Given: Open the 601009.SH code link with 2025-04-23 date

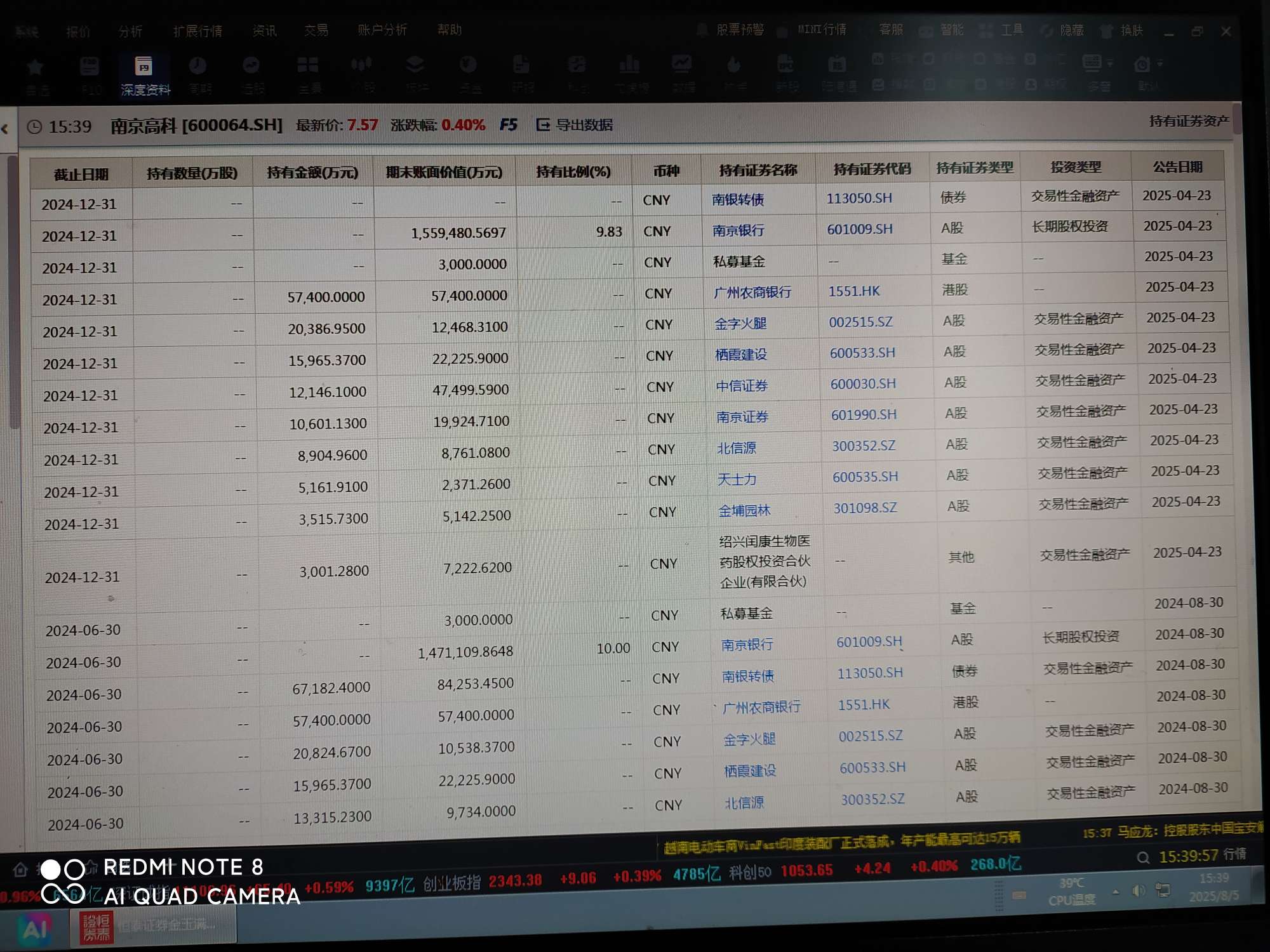Looking at the screenshot, I should [x=859, y=229].
